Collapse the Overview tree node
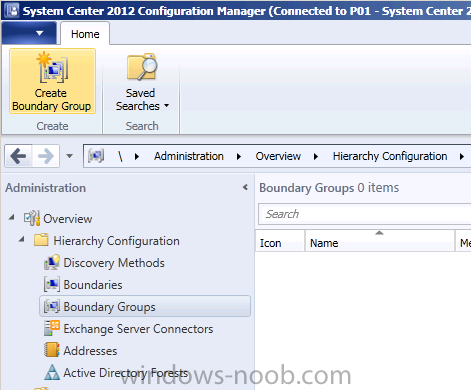The height and width of the screenshot is (390, 471). 12,217
